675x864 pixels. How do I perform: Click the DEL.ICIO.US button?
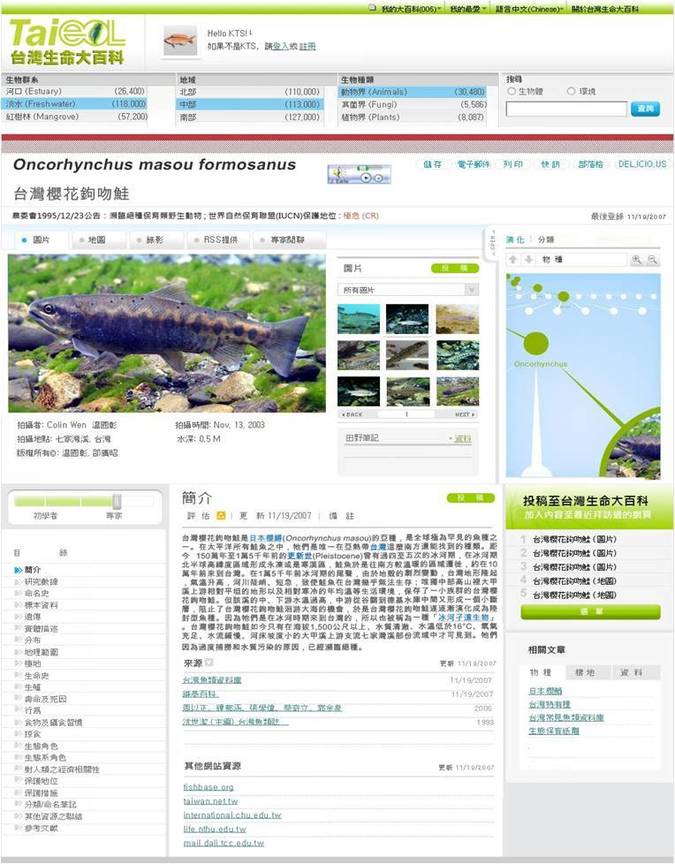[x=642, y=164]
